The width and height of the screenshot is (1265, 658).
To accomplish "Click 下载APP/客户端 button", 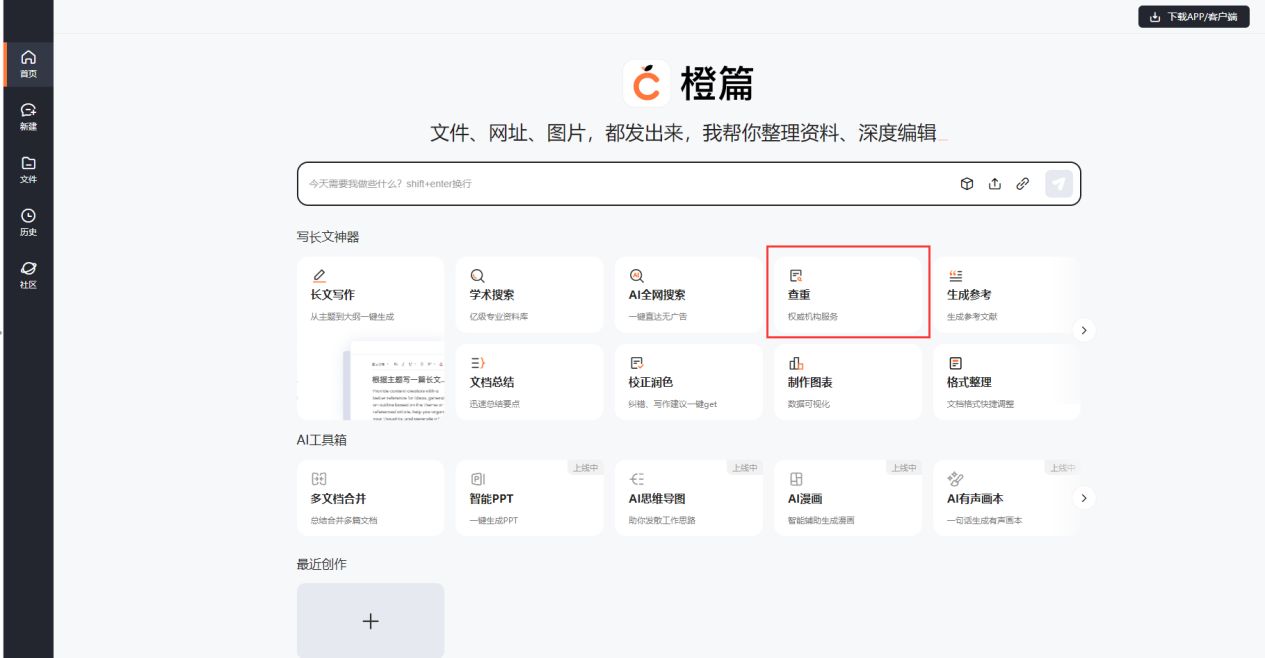I will pyautogui.click(x=1193, y=17).
